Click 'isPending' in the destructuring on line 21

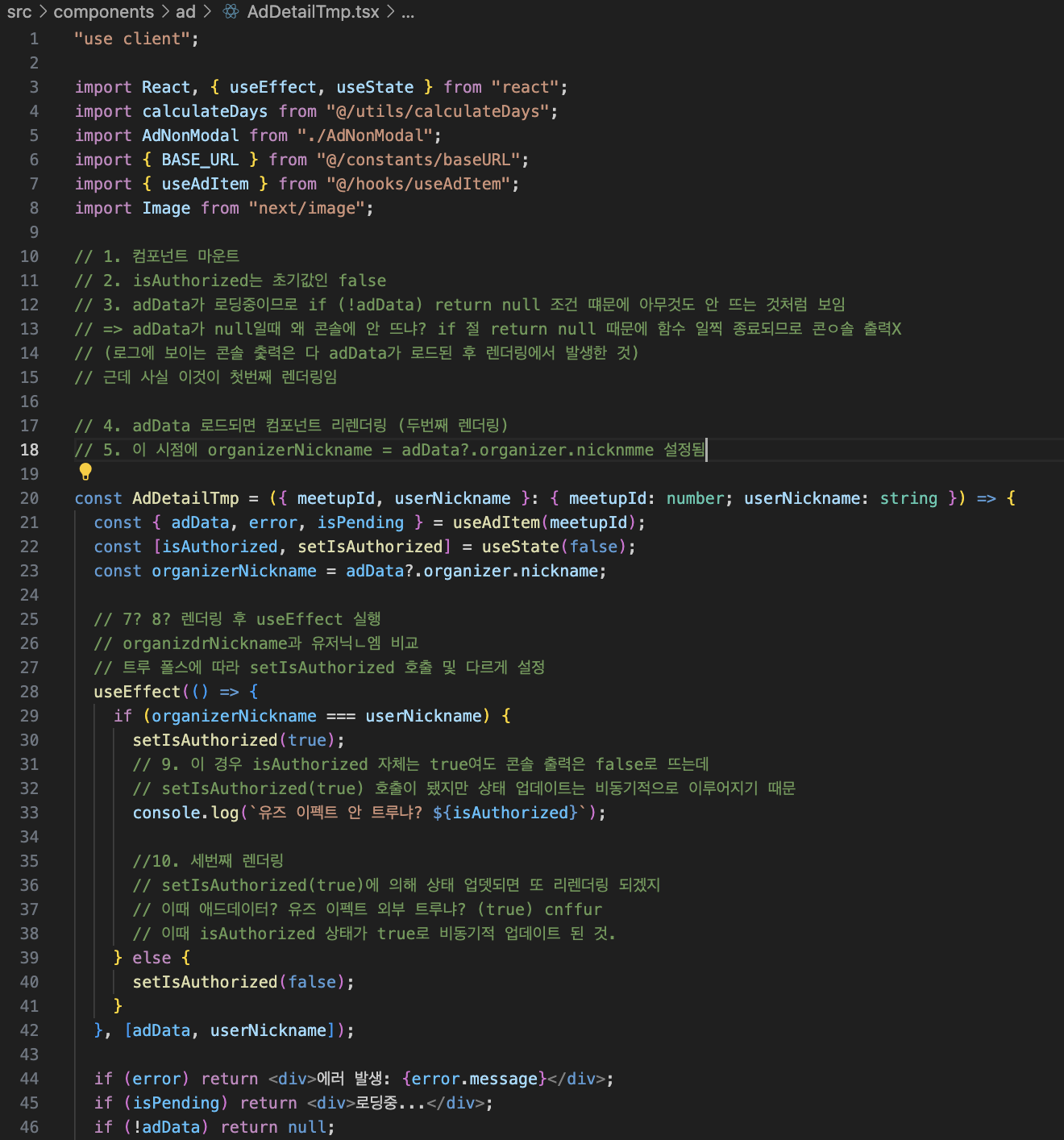pos(360,522)
